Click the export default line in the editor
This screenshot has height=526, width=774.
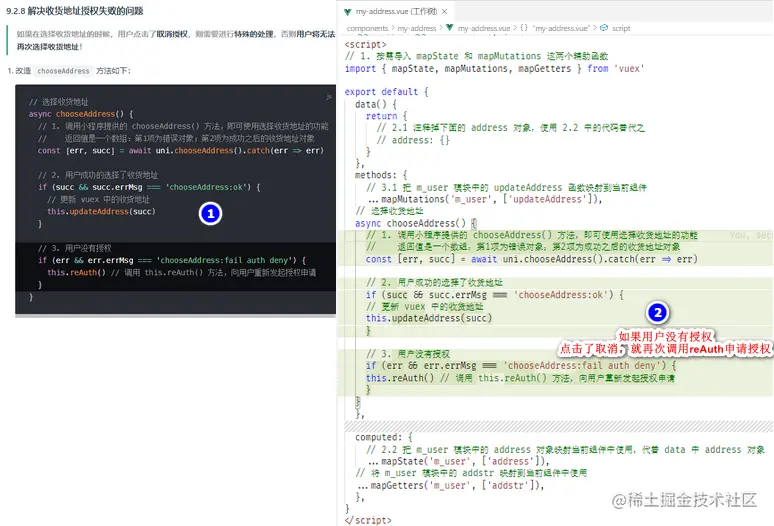click(x=386, y=92)
